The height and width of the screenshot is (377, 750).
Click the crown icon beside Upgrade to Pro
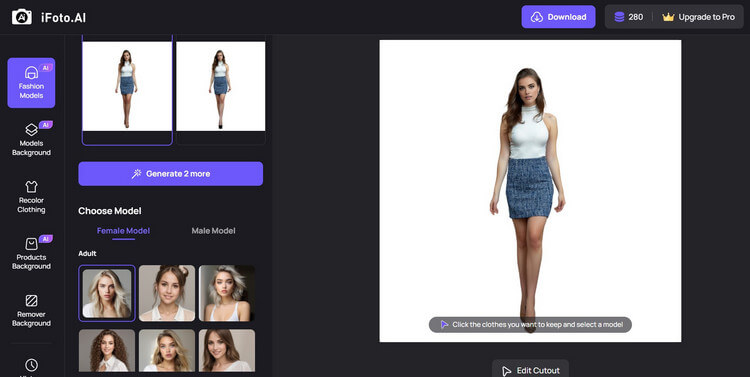(x=668, y=17)
